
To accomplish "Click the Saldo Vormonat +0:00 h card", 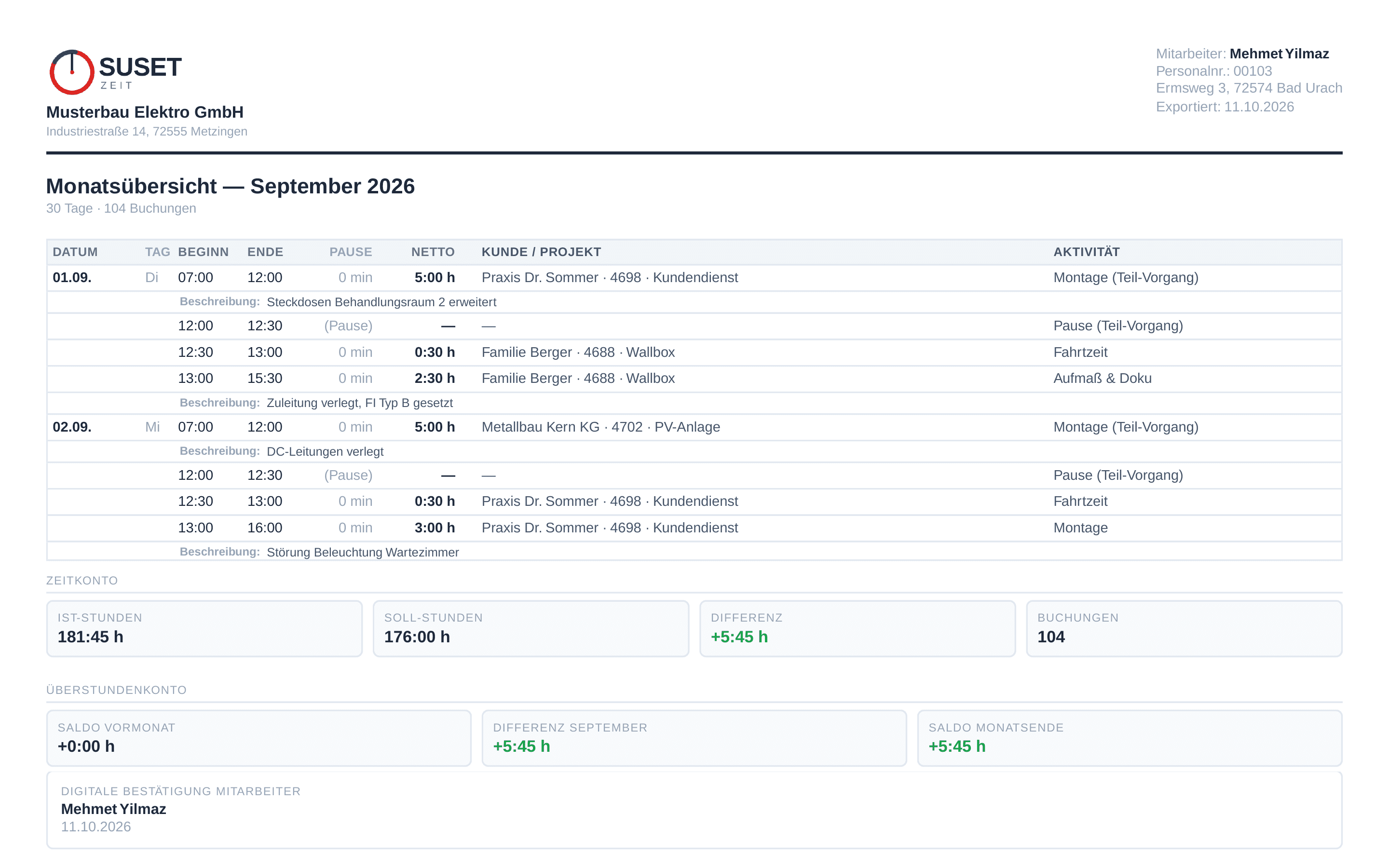I will [259, 738].
